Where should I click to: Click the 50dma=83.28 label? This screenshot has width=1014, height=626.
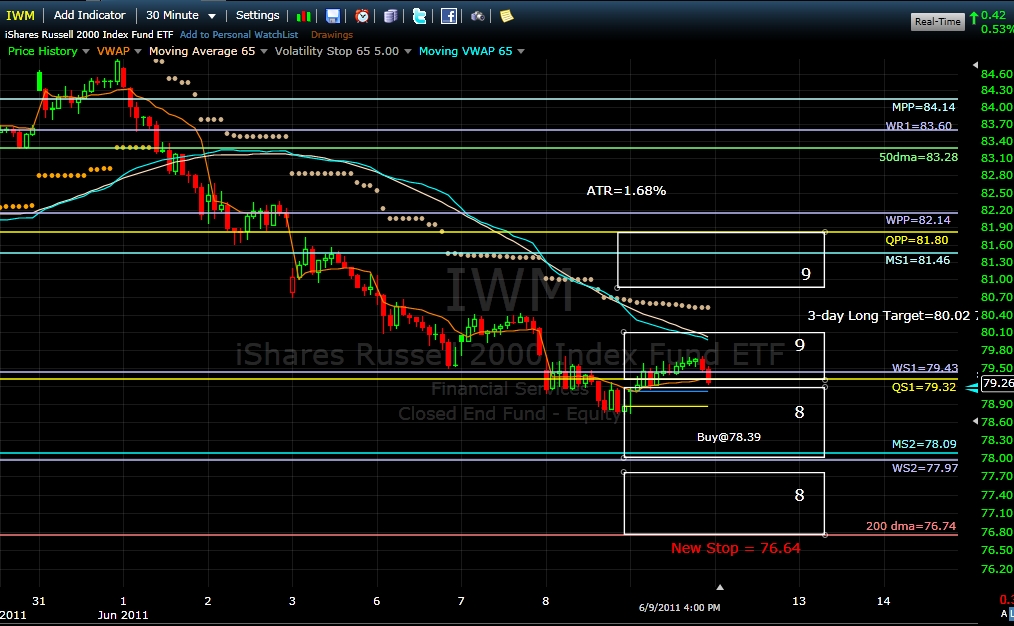[918, 157]
